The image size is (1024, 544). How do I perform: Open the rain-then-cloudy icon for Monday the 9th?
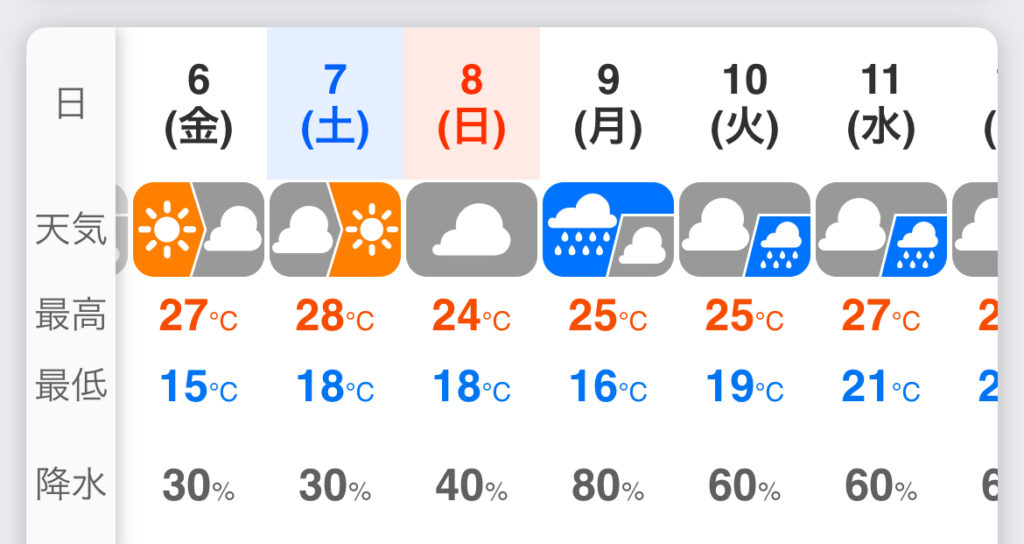pos(608,229)
